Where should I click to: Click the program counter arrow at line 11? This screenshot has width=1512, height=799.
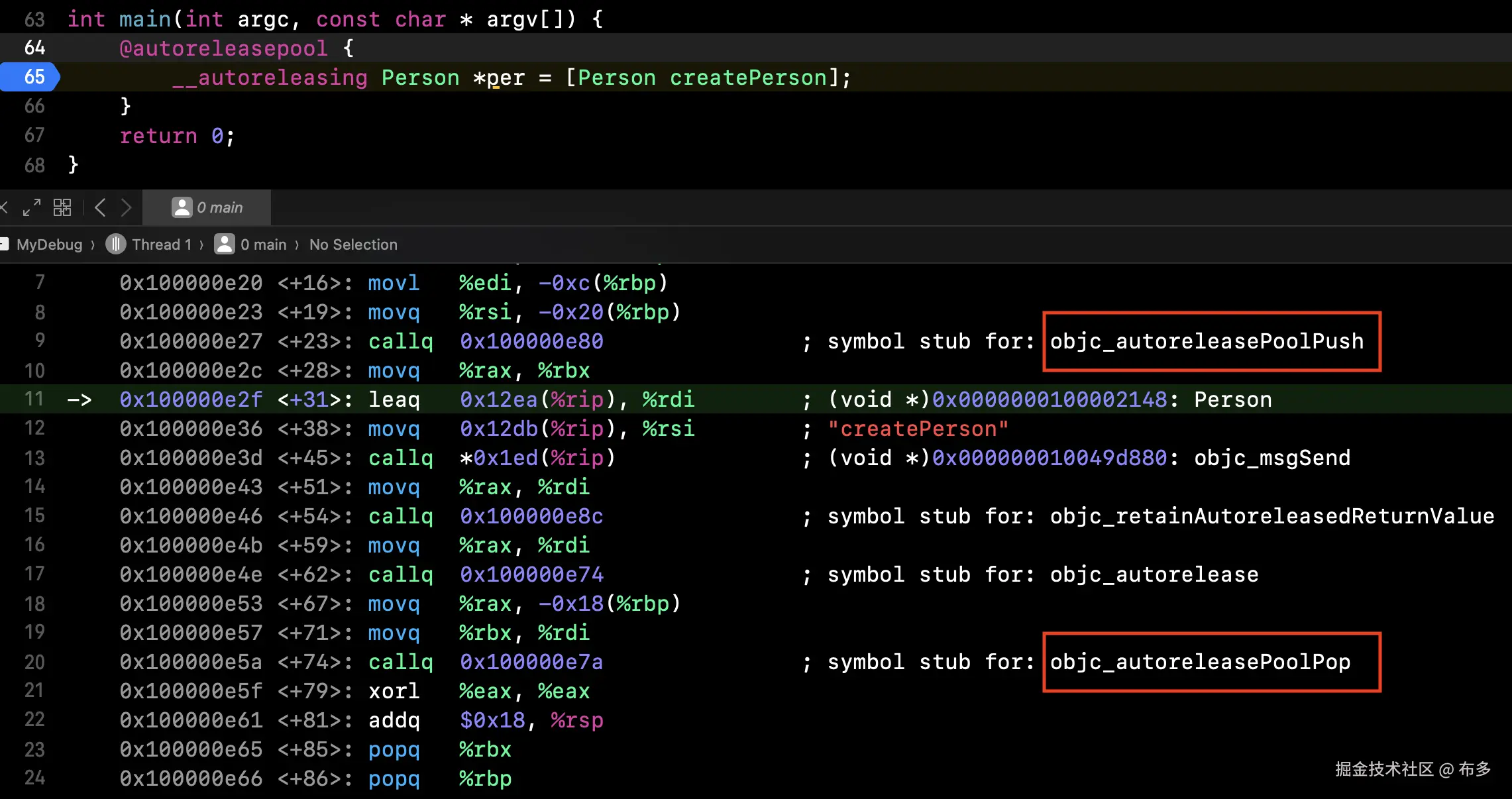click(x=79, y=399)
